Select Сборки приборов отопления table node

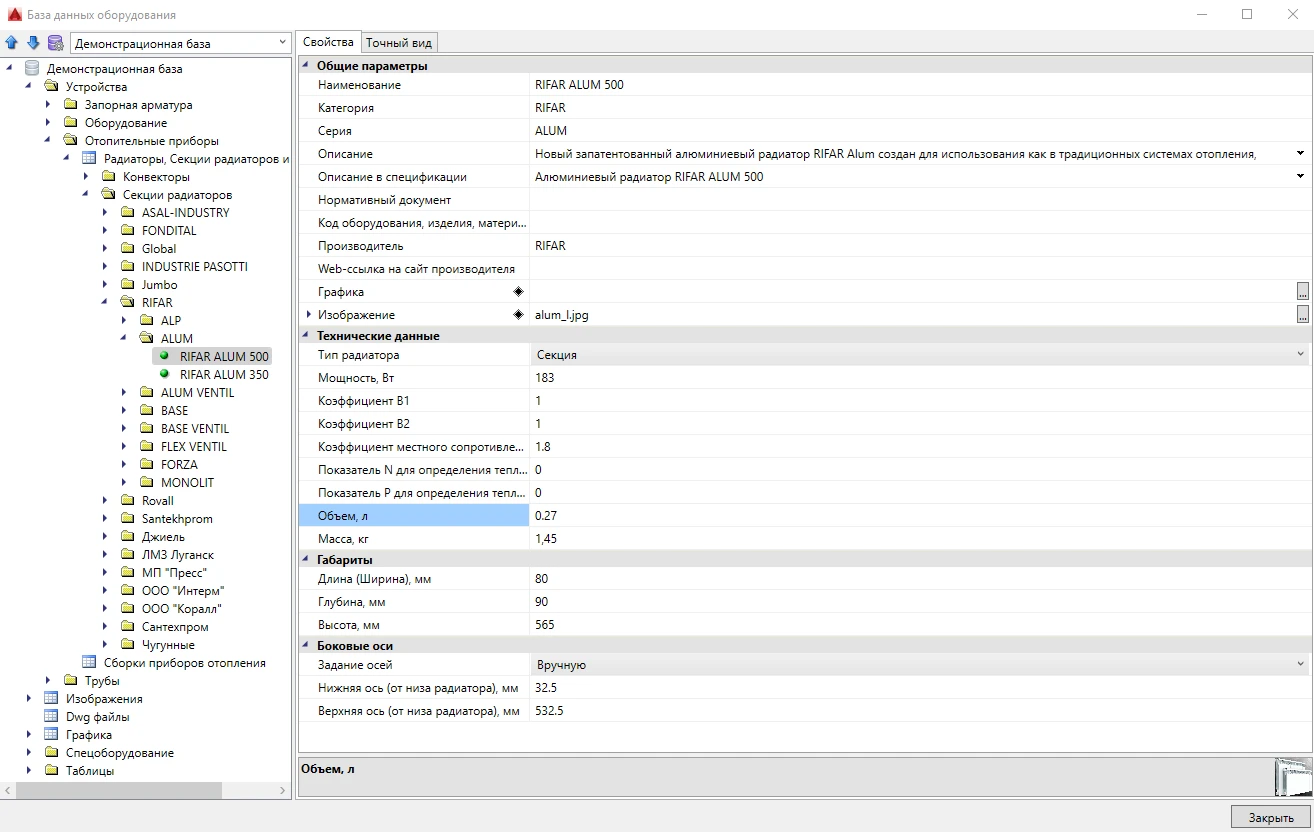click(x=184, y=663)
